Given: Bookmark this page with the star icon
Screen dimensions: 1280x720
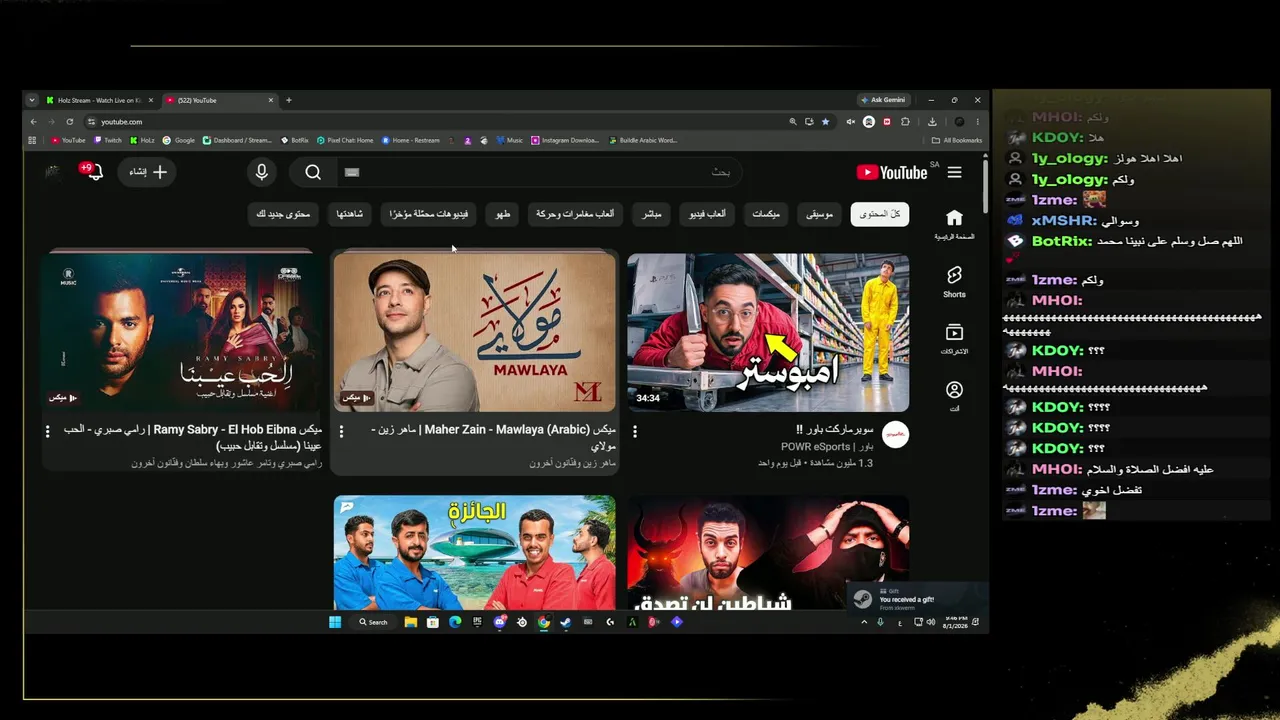Looking at the screenshot, I should tap(825, 122).
